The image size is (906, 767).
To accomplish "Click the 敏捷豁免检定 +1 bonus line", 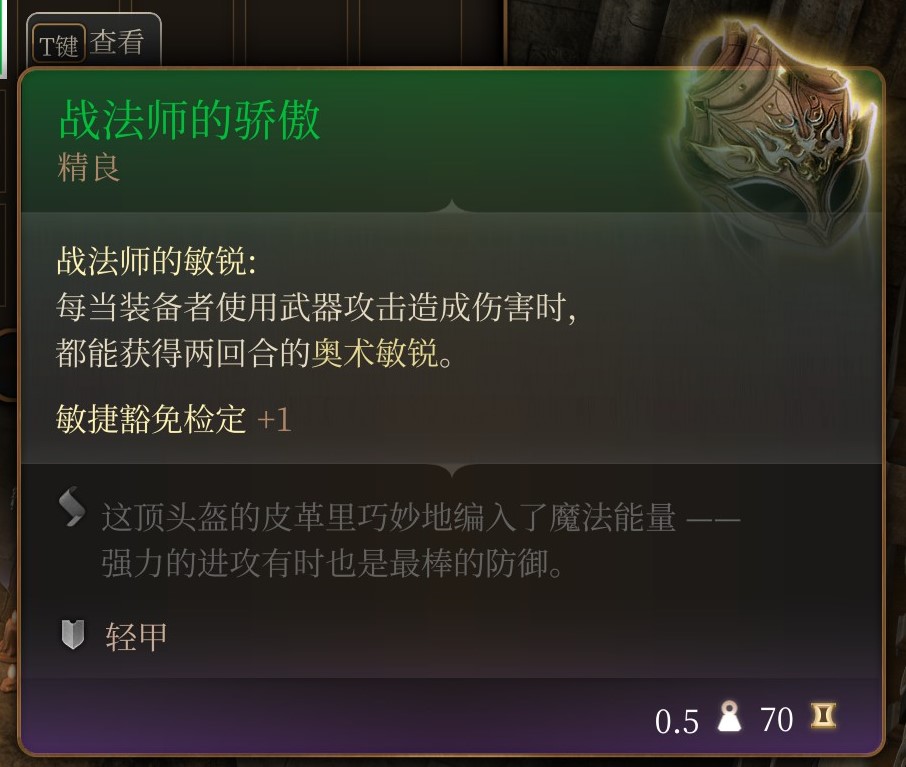I will [173, 419].
